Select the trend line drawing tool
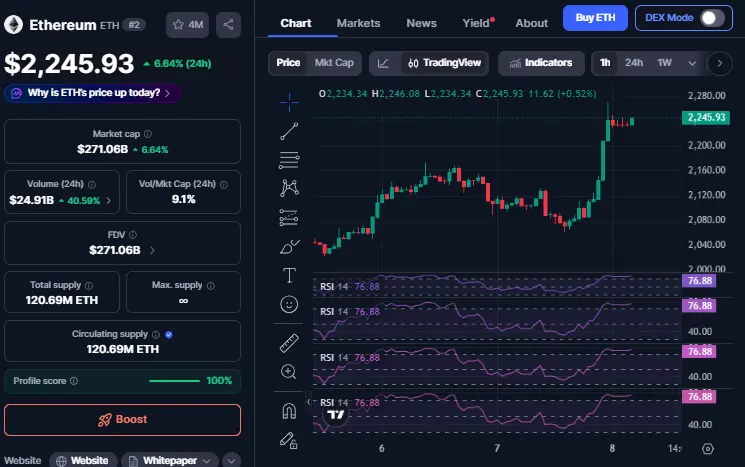 tap(289, 131)
